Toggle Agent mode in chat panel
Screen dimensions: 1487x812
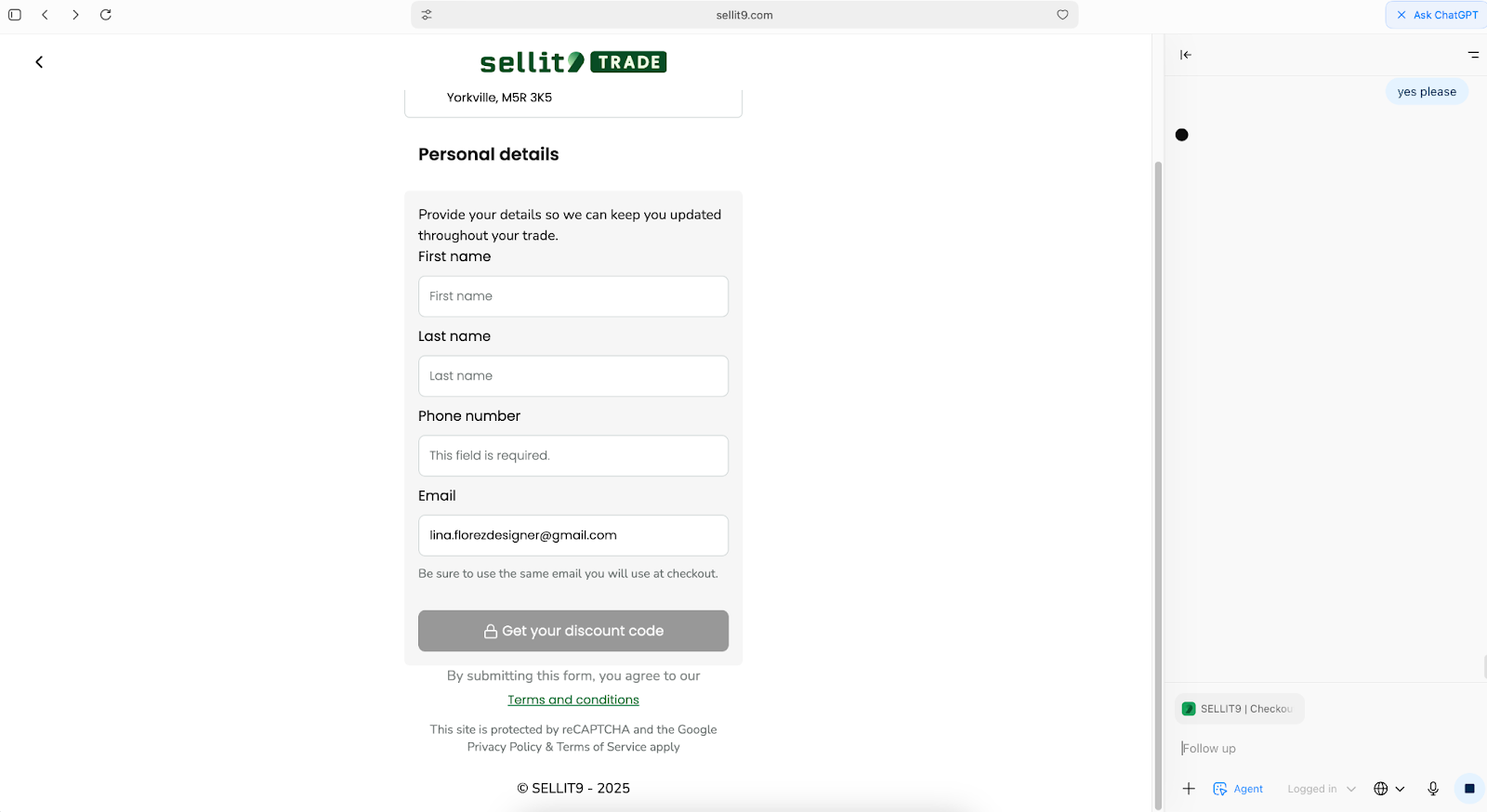1238,789
